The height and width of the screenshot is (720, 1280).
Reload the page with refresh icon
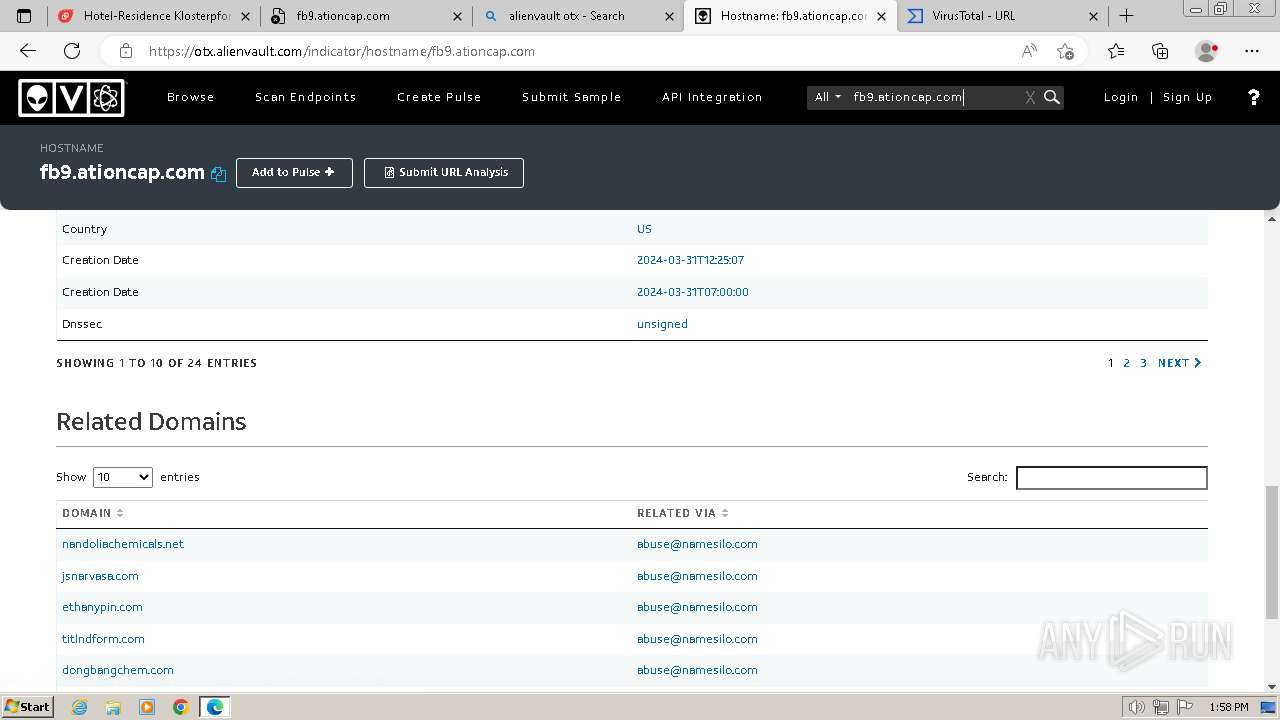(x=71, y=51)
